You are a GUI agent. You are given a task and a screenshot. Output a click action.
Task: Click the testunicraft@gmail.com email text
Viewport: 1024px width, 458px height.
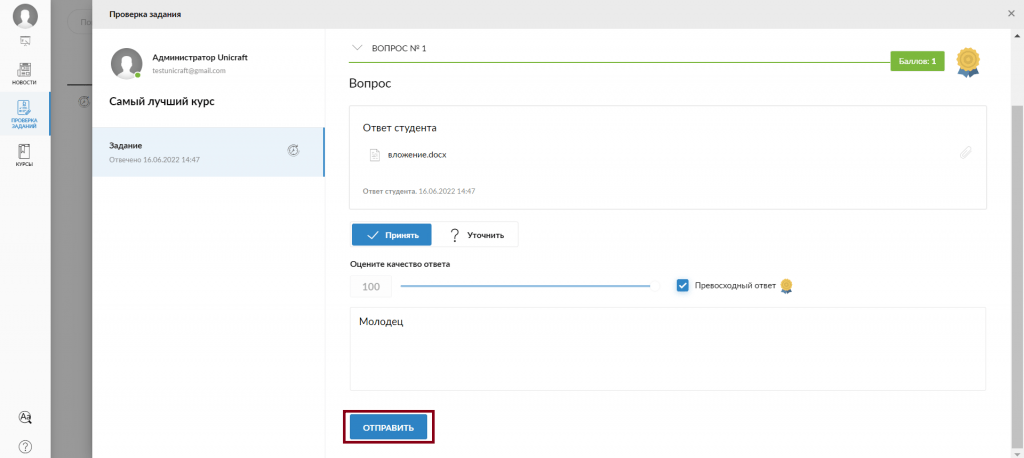[189, 71]
